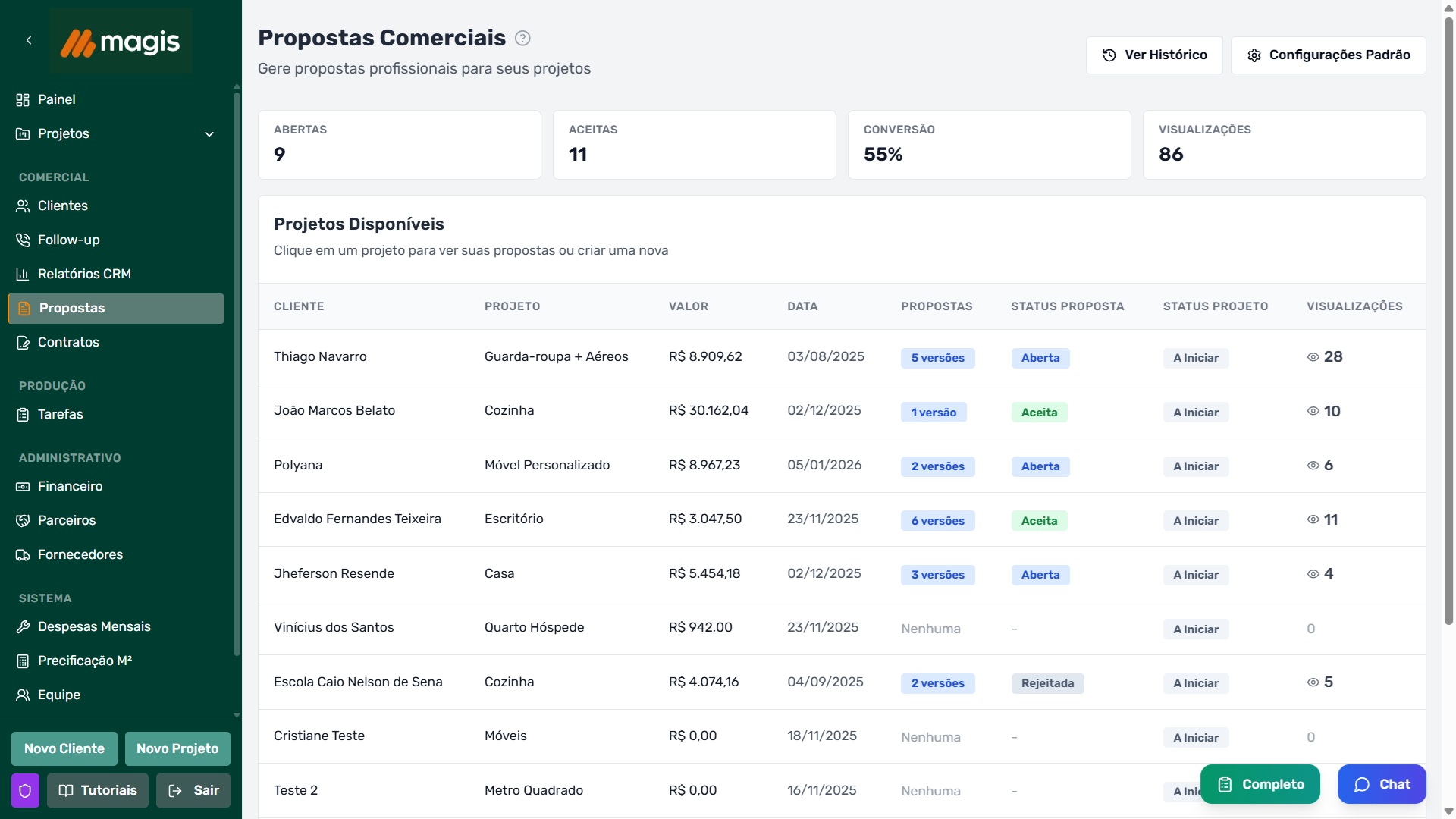The image size is (1456, 819).
Task: Click the eye icon on Thiago Navarro row
Action: click(x=1313, y=357)
